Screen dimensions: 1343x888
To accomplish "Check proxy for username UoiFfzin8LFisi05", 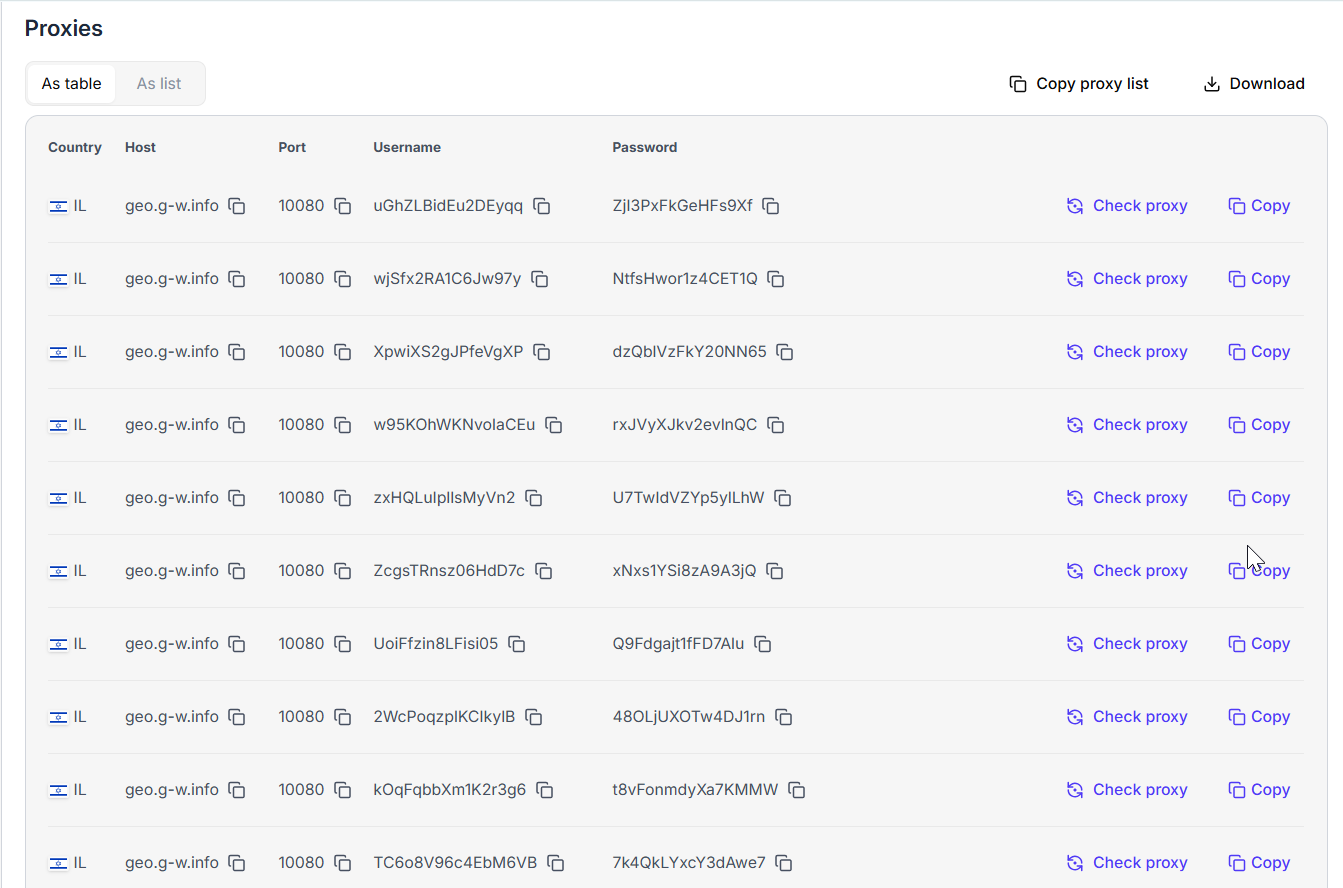I will coord(1127,644).
